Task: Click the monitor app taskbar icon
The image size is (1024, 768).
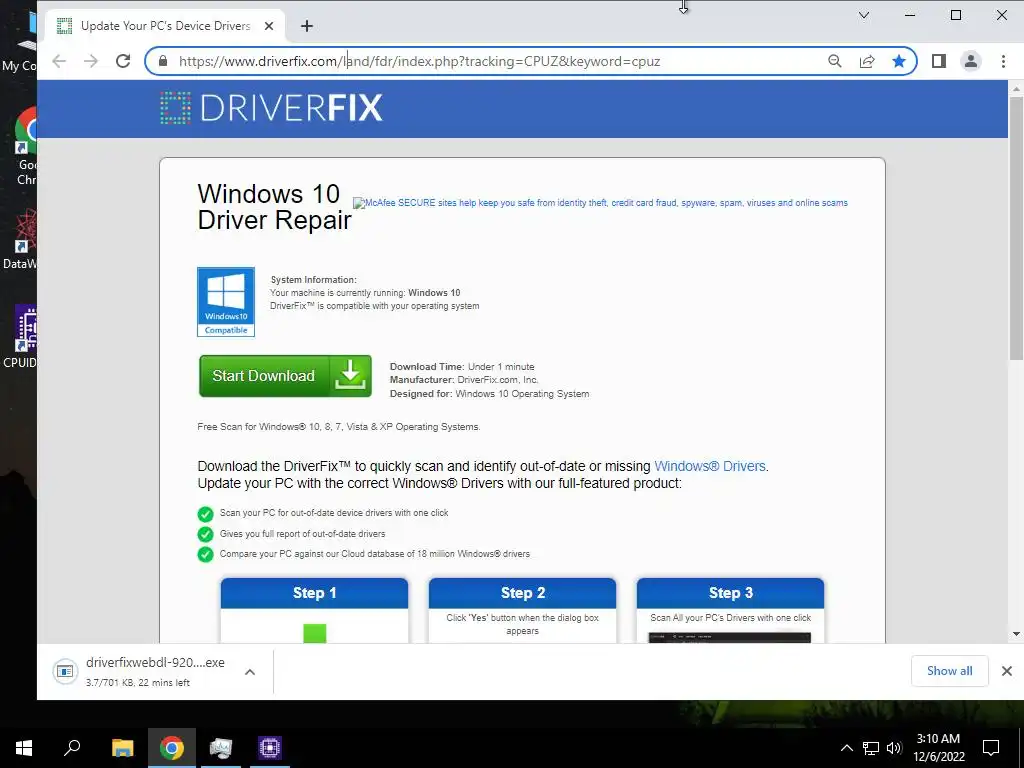Action: coord(221,748)
